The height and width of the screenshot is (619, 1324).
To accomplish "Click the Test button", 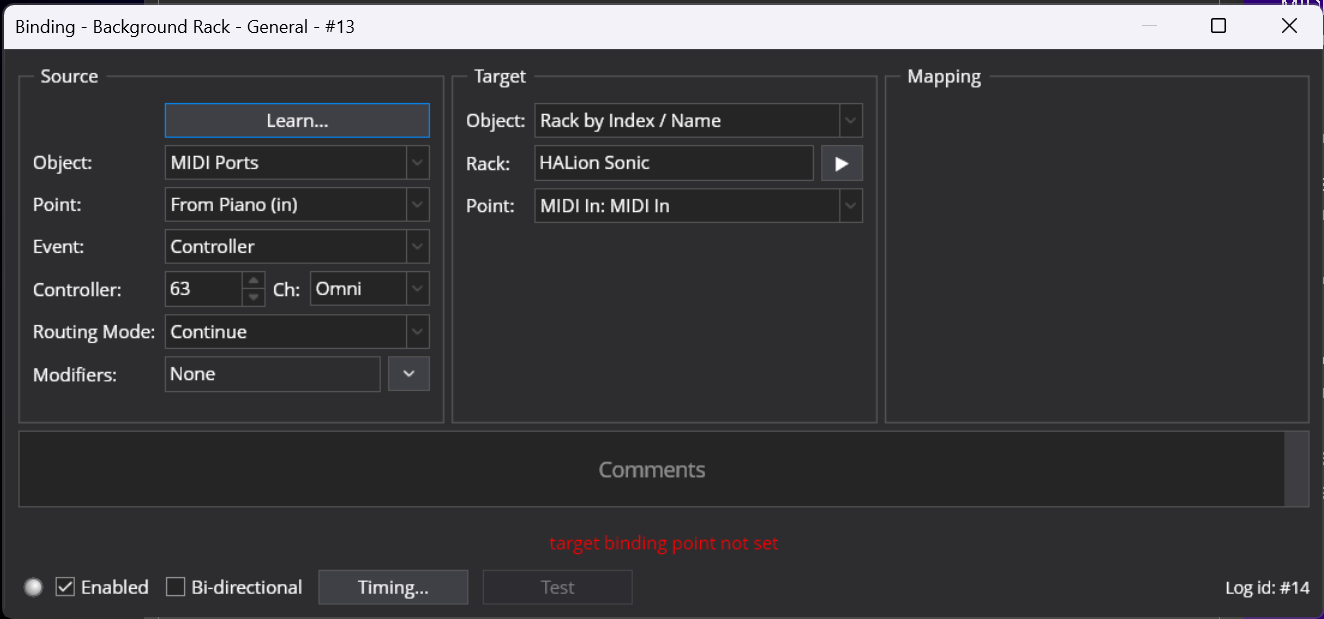I will coord(557,587).
